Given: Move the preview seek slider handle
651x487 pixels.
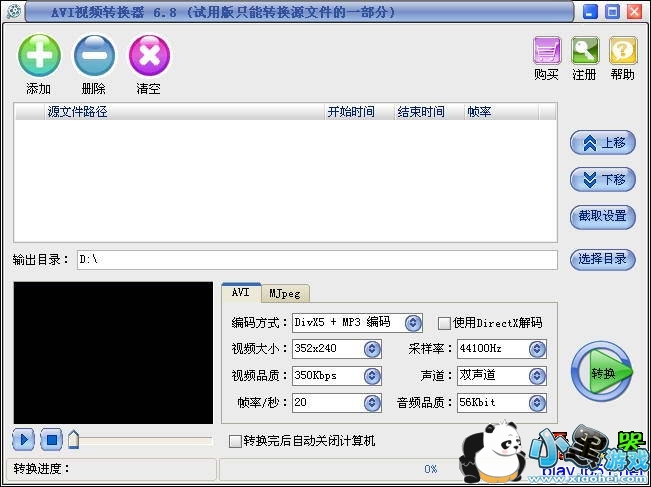Looking at the screenshot, I should point(73,440).
